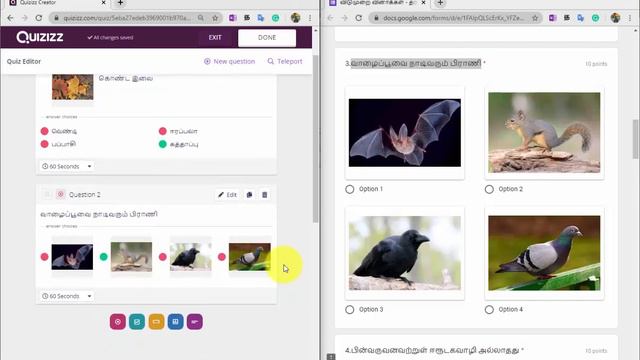Open the Teleport search option
This screenshot has height=360, width=640.
click(285, 61)
